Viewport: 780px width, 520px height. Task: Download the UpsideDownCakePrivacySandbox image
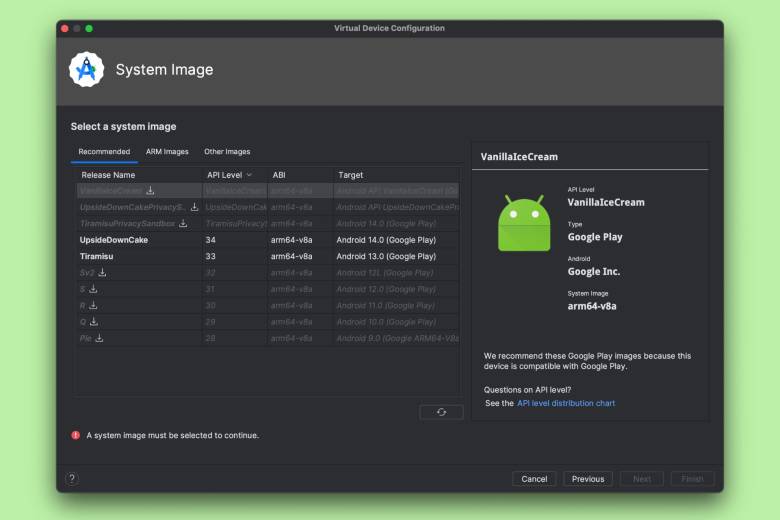click(195, 207)
